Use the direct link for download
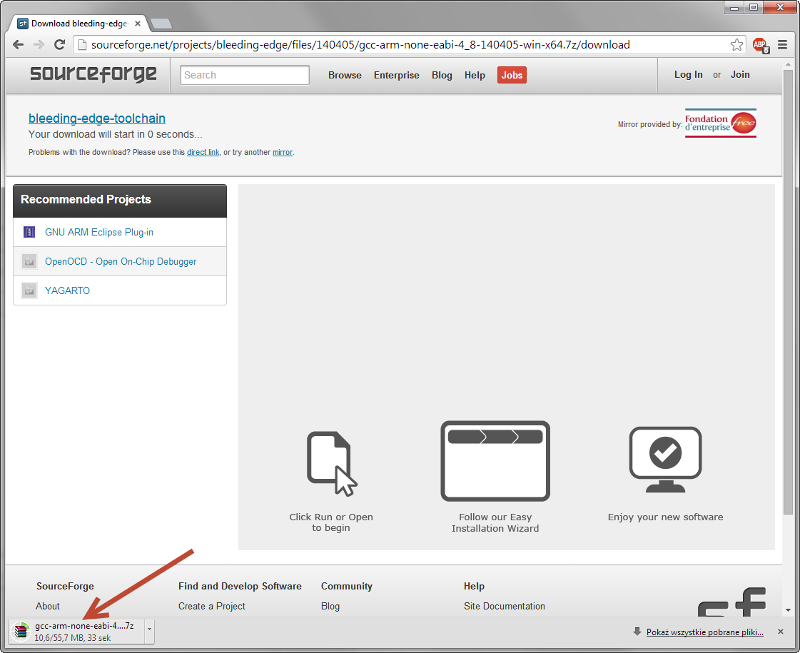Screen dimensions: 800x653 click(x=203, y=152)
